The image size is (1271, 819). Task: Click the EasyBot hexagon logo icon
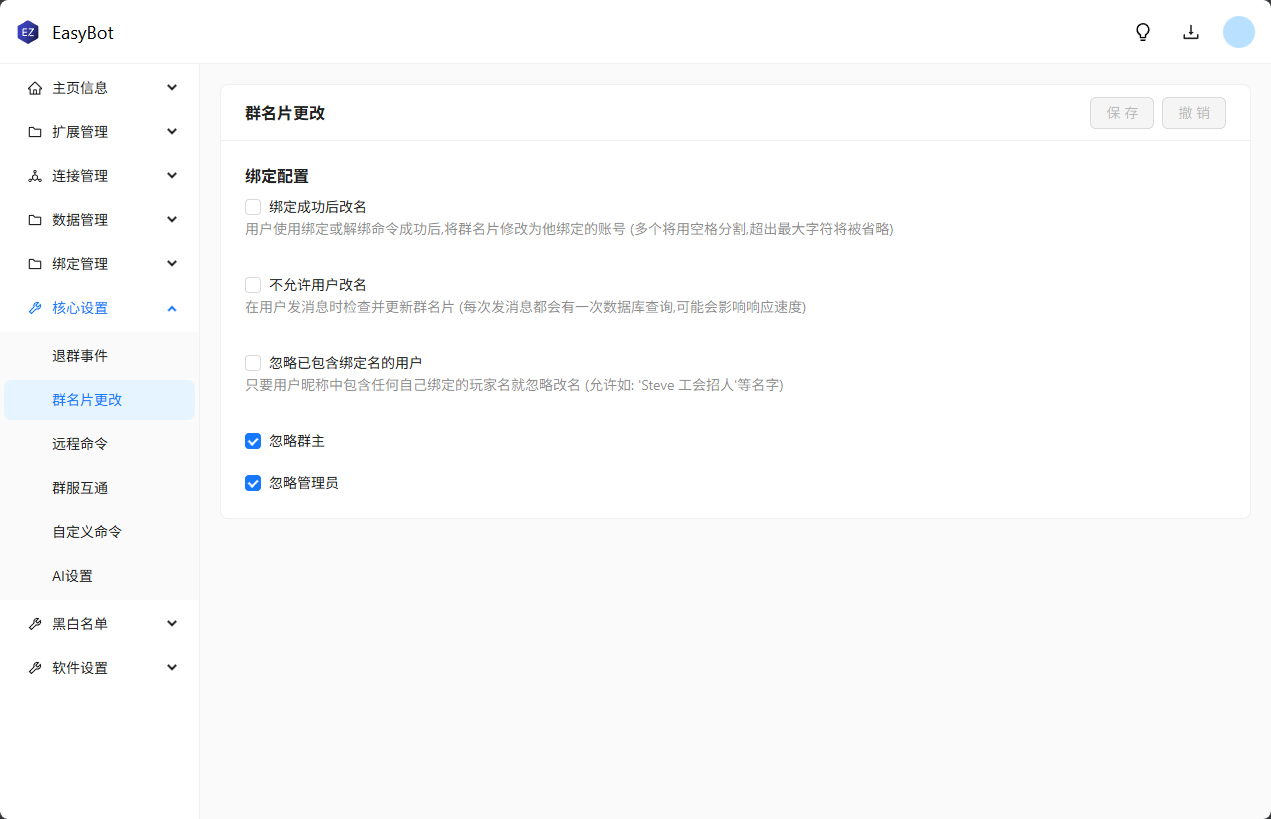[x=28, y=32]
